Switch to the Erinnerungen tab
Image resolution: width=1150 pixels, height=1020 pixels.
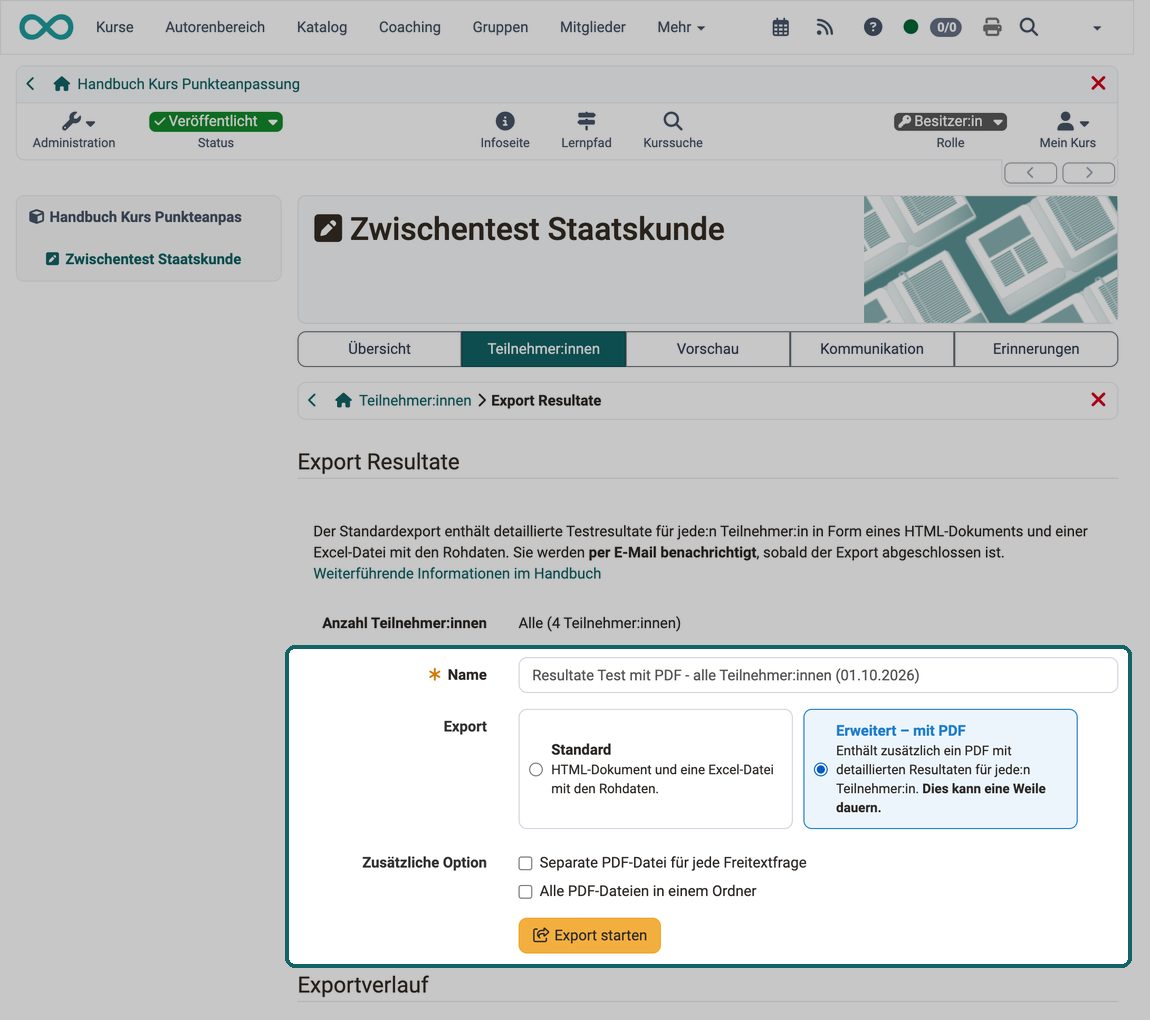[x=1036, y=349]
